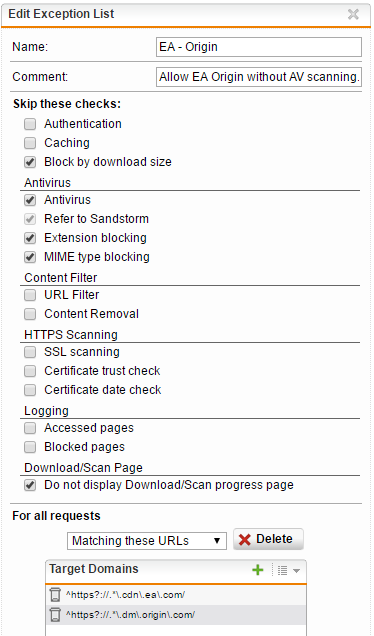Close the Edit Exception List dialog
Viewport: 374px width, 636px height.
353,14
